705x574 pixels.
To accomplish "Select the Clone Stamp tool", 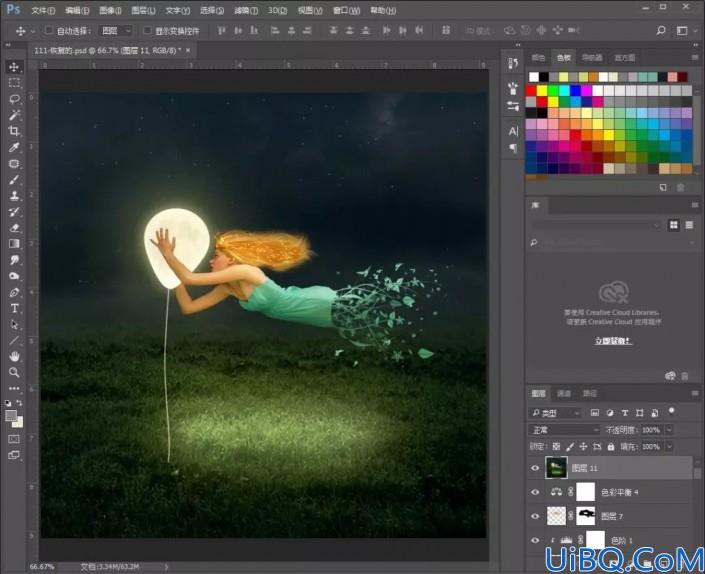I will point(14,196).
